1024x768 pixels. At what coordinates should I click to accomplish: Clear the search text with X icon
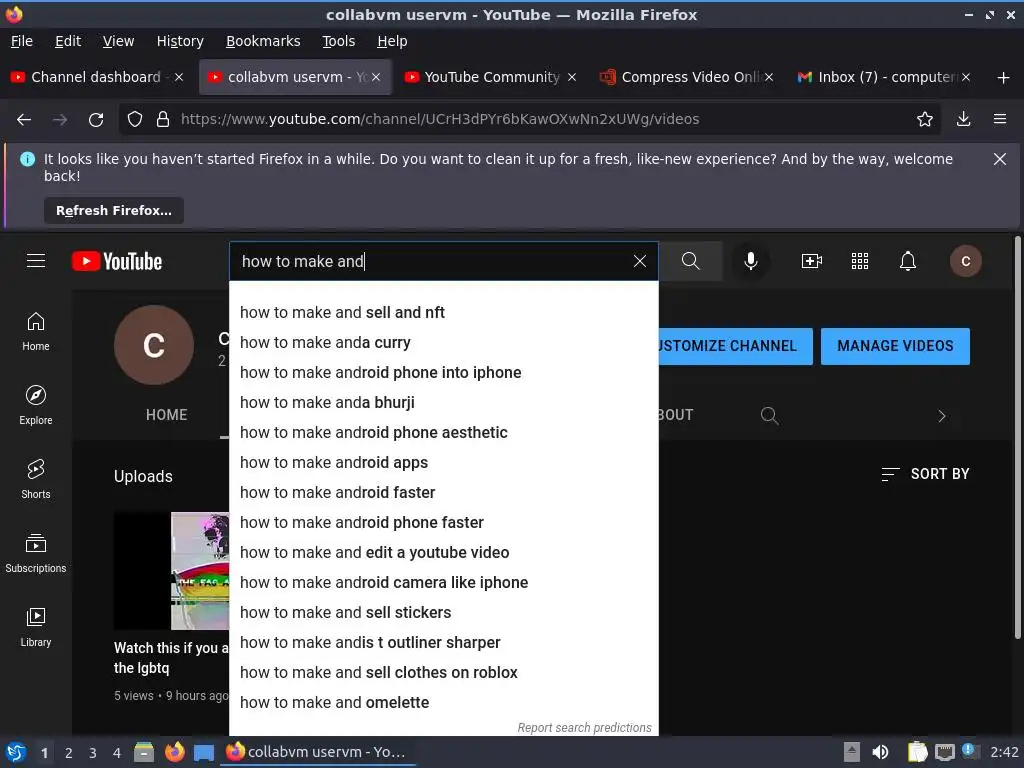(x=640, y=261)
